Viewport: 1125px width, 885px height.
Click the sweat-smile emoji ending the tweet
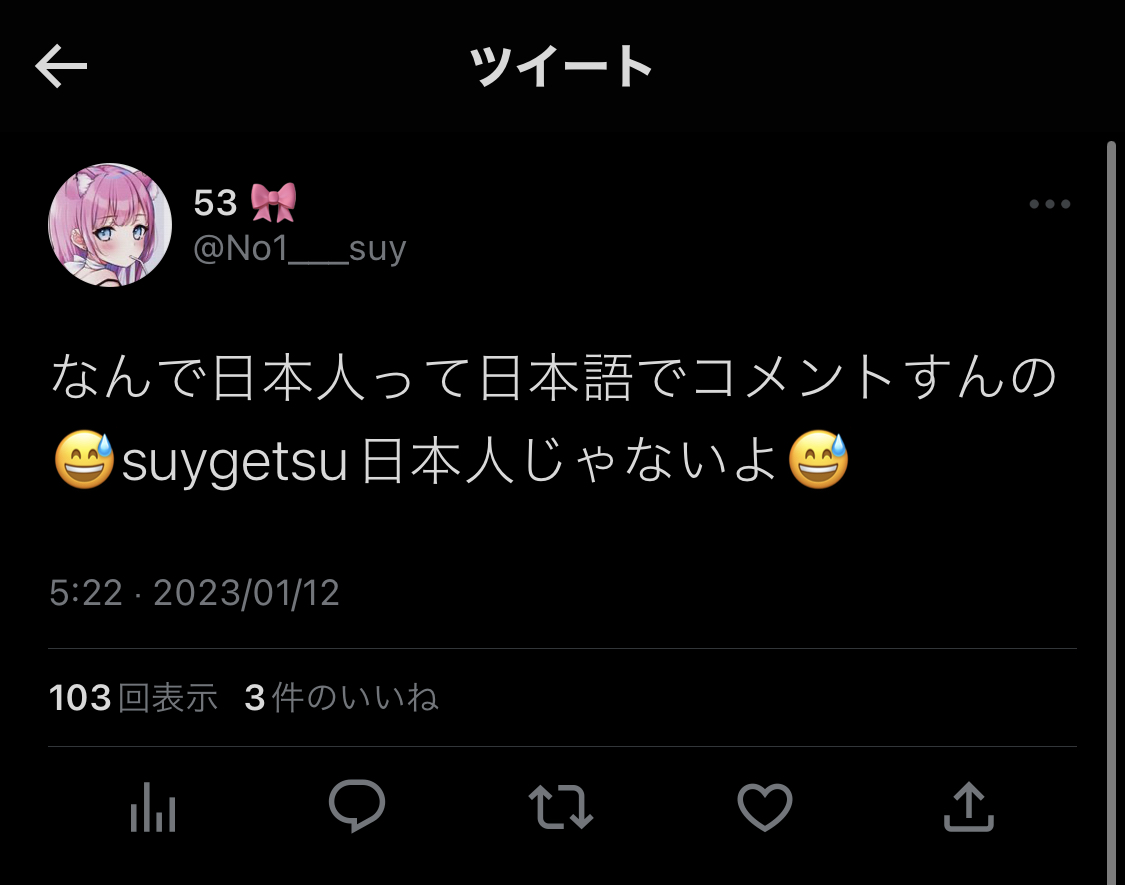coord(819,459)
